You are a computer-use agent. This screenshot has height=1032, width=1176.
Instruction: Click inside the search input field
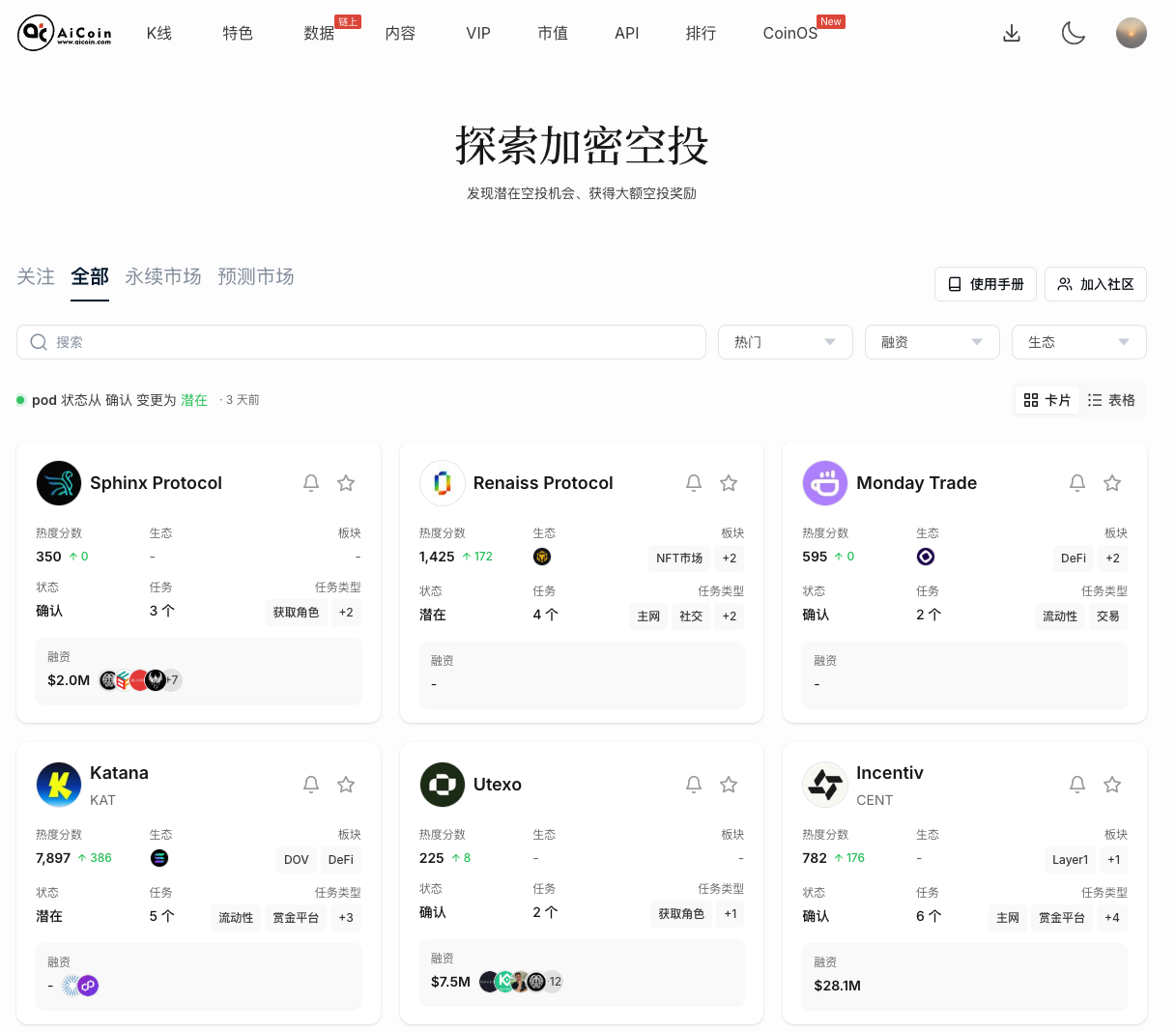pos(290,342)
